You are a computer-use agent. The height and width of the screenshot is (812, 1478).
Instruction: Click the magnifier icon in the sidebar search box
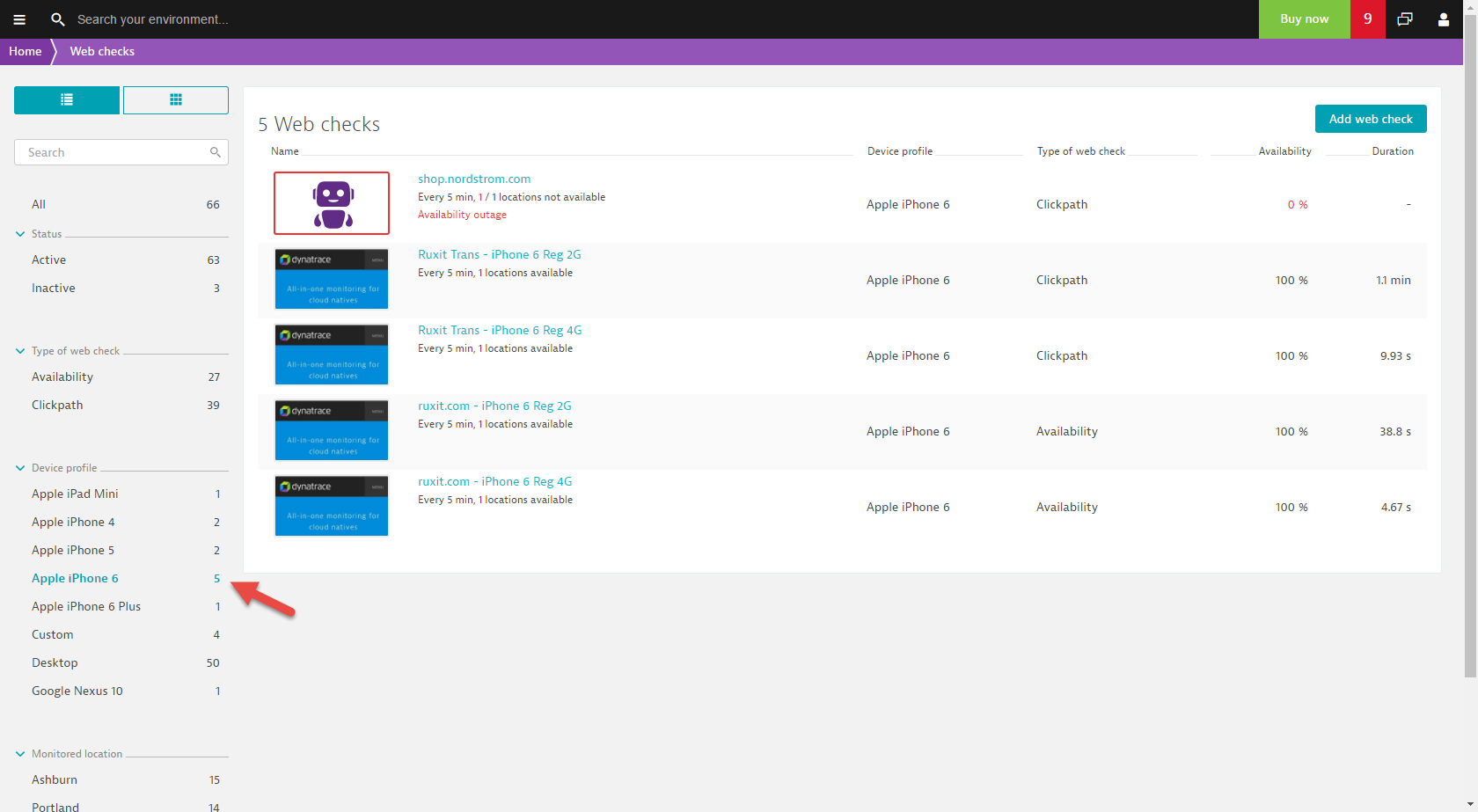click(x=216, y=152)
